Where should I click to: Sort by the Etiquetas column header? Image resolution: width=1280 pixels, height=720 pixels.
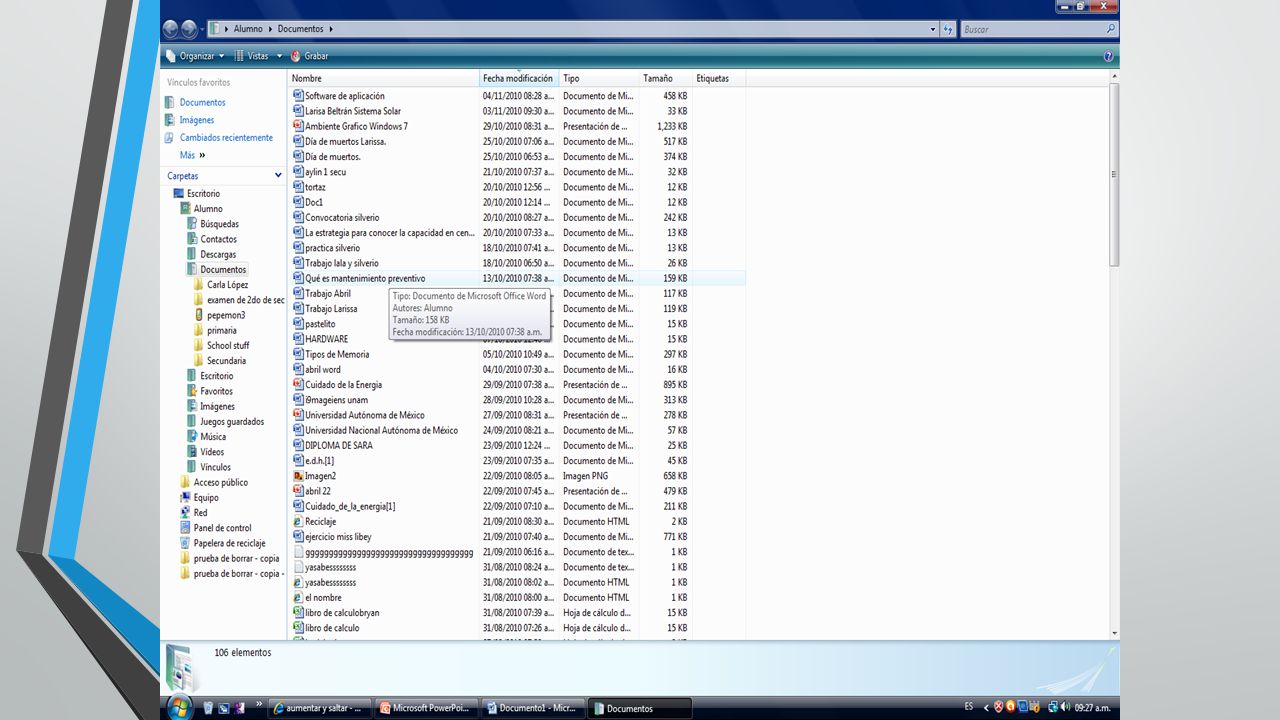(719, 78)
